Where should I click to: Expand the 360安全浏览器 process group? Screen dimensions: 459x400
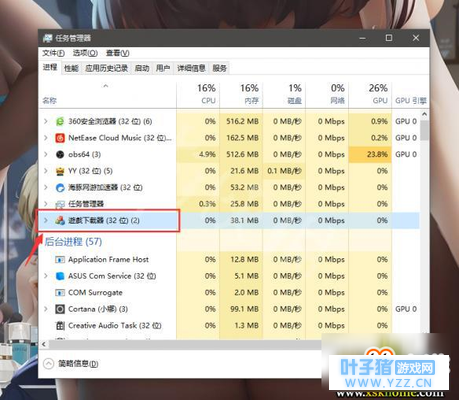(x=46, y=121)
